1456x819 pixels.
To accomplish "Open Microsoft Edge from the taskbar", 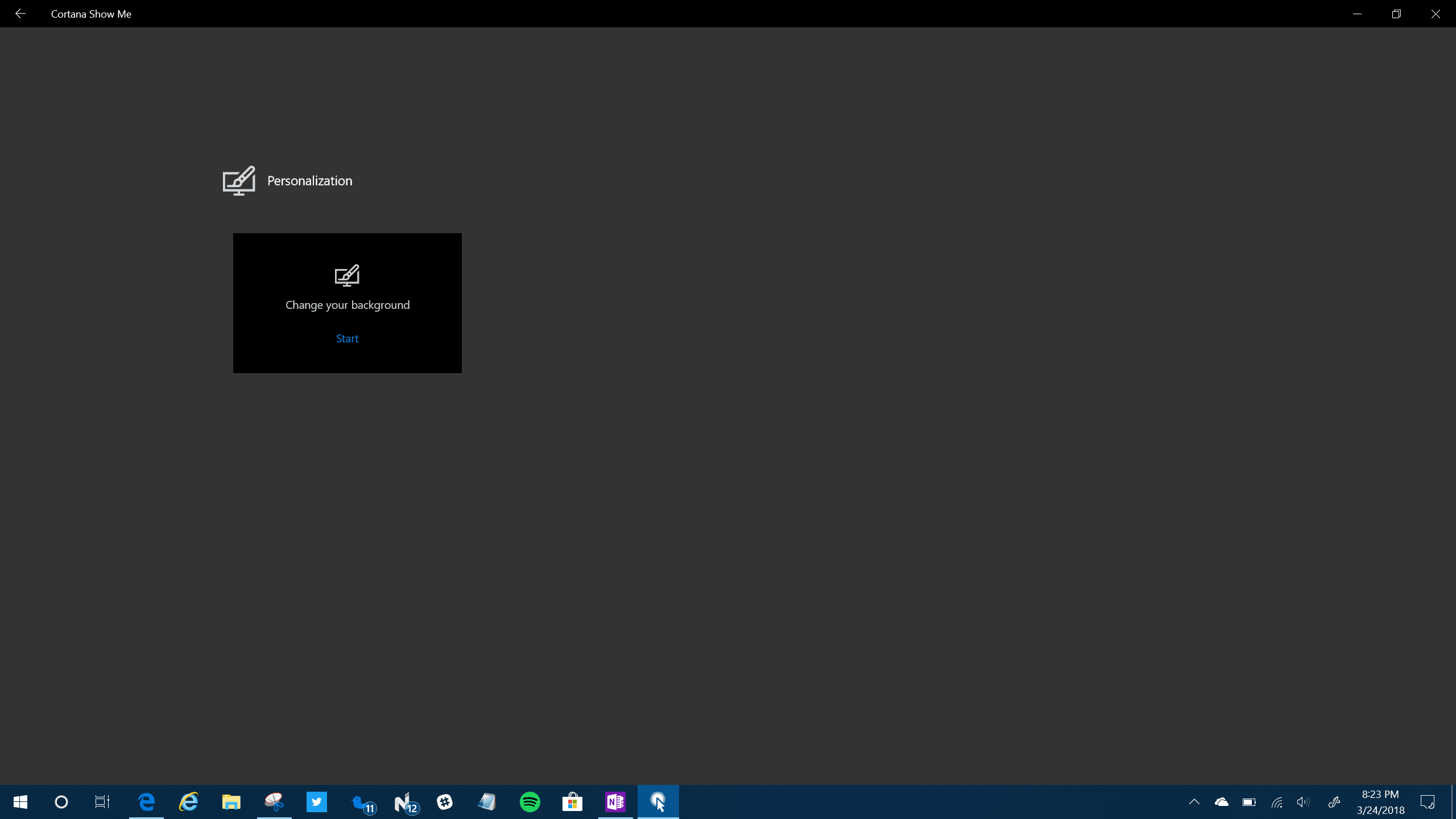I will coord(146,802).
